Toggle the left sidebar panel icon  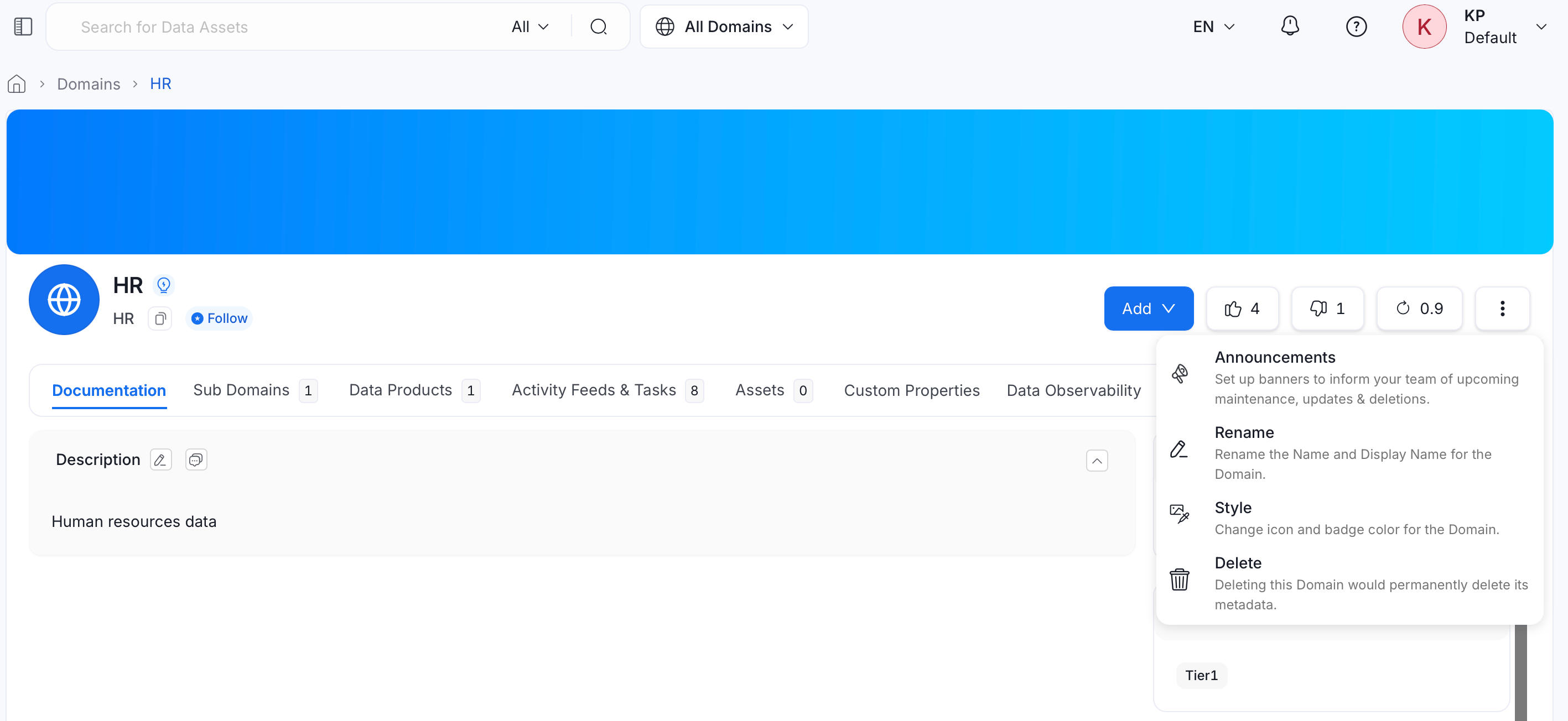[23, 27]
